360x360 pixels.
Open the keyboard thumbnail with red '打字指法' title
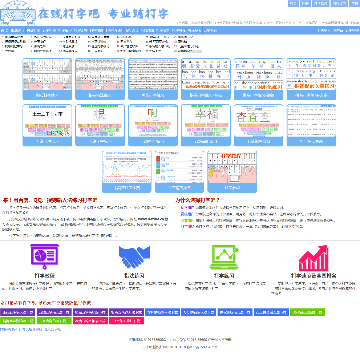(232, 167)
